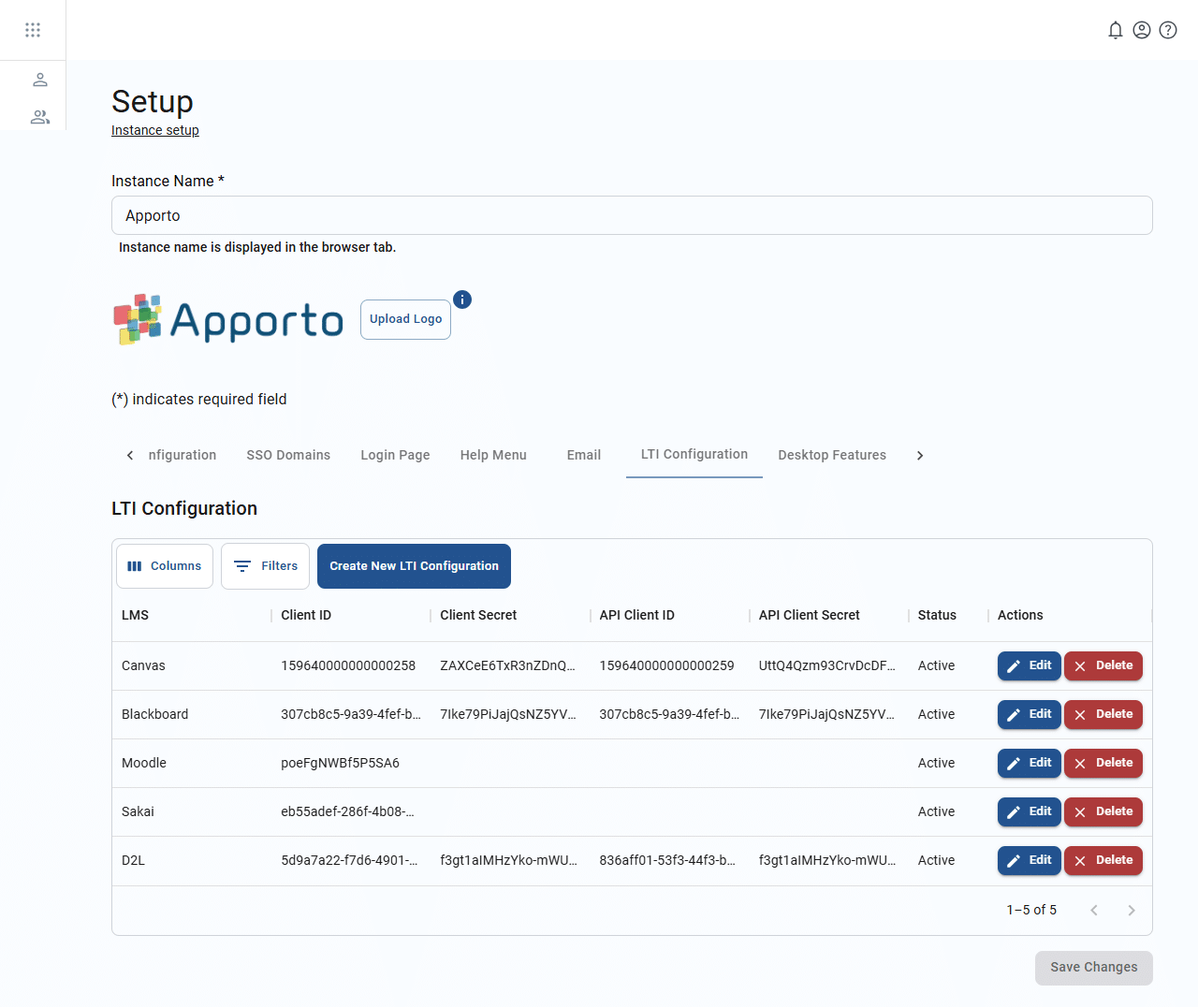Switch to the Desktop Features tab

pyautogui.click(x=831, y=455)
